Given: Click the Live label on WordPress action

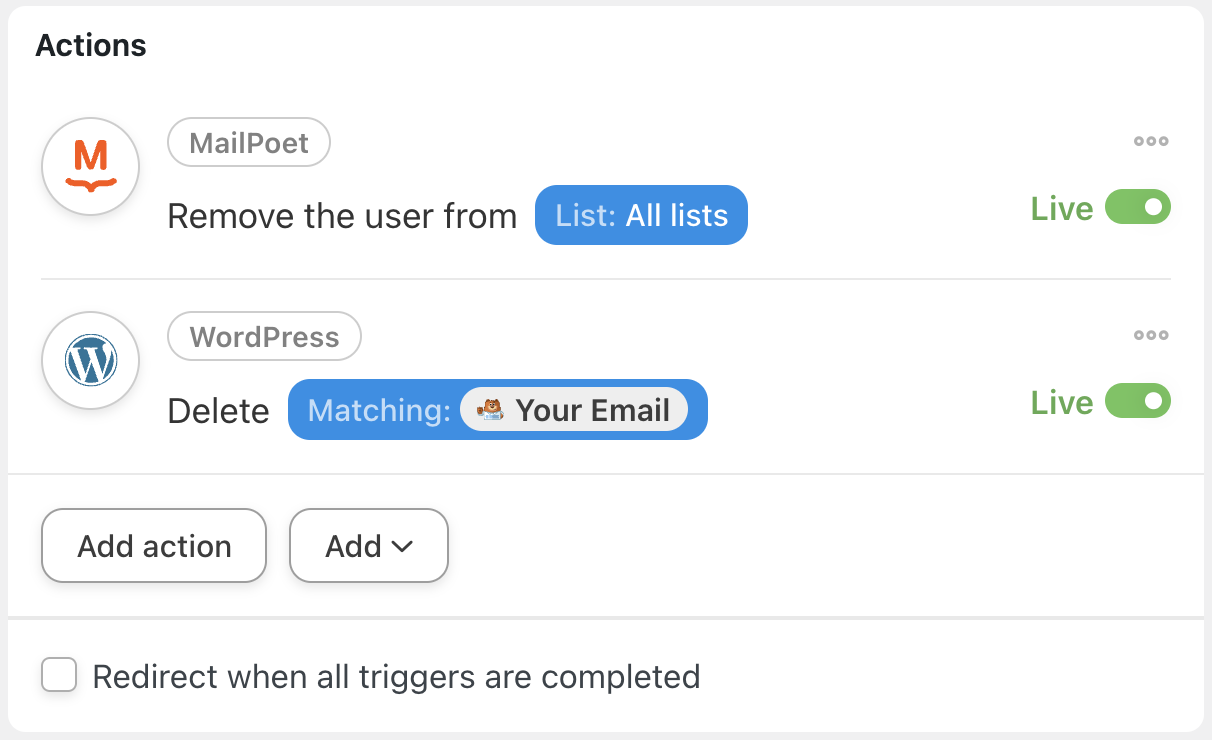Looking at the screenshot, I should 1061,403.
